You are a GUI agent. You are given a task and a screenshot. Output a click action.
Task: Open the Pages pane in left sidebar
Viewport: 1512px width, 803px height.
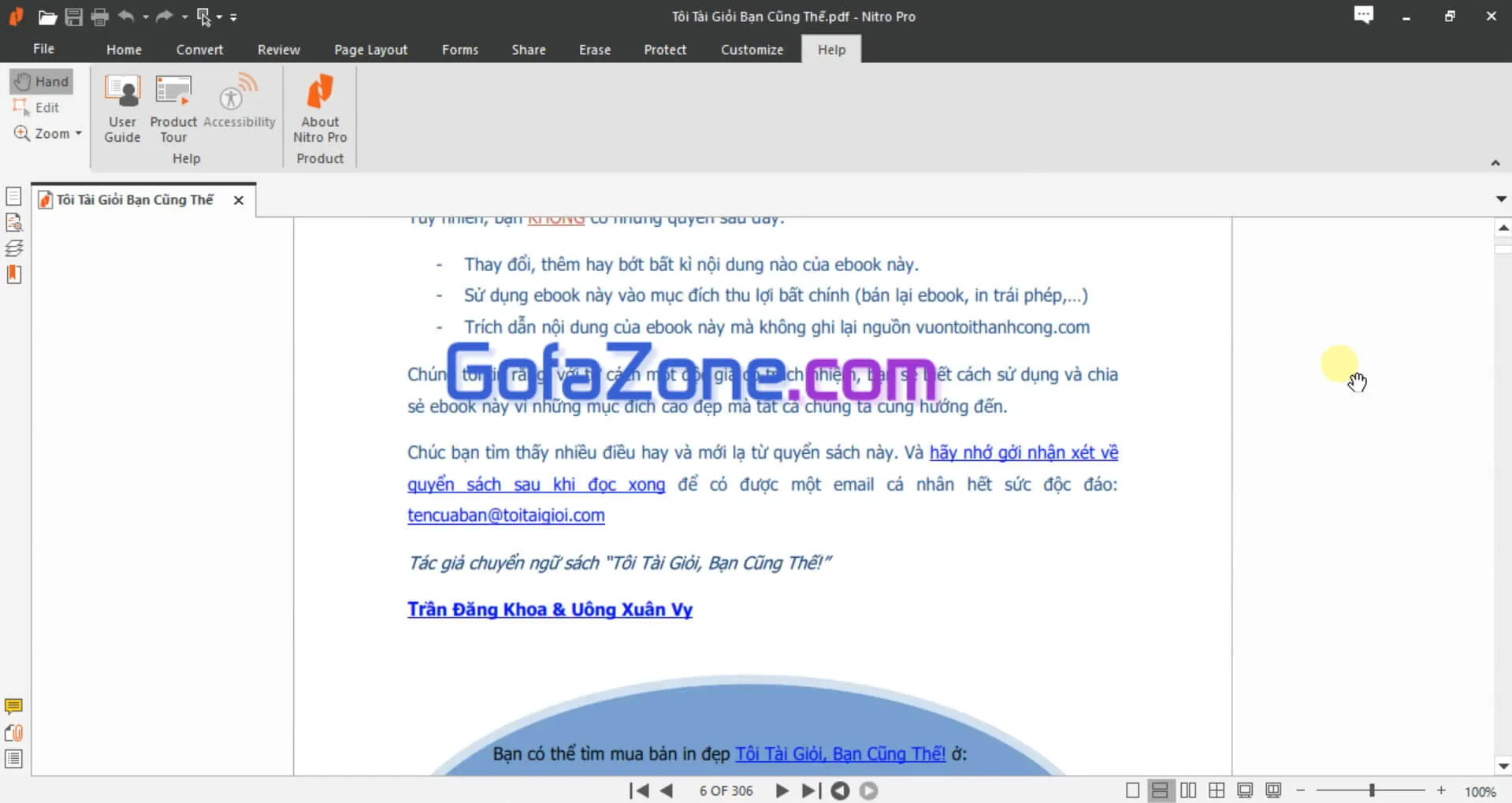[13, 196]
